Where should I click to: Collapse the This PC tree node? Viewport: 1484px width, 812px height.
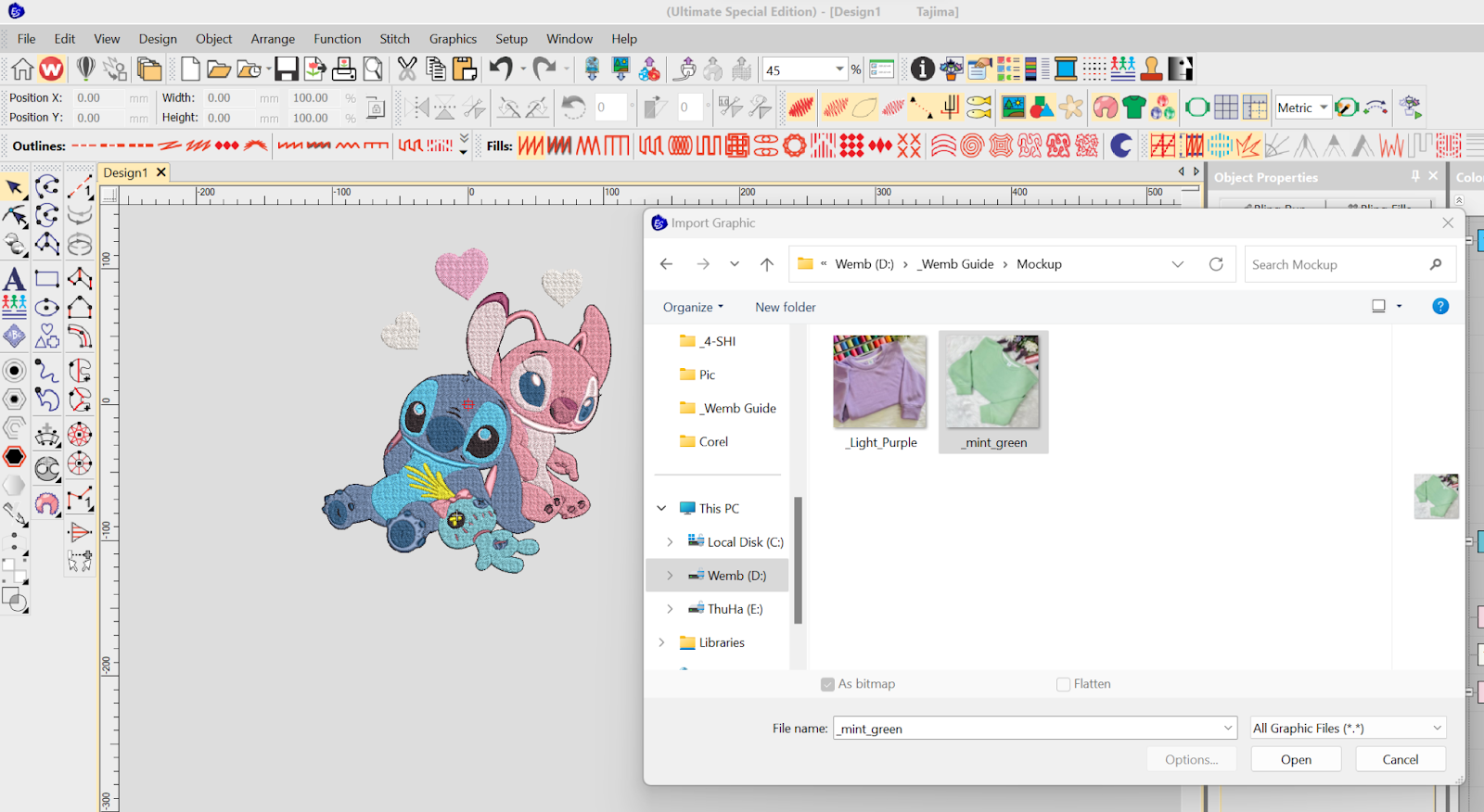(x=661, y=508)
